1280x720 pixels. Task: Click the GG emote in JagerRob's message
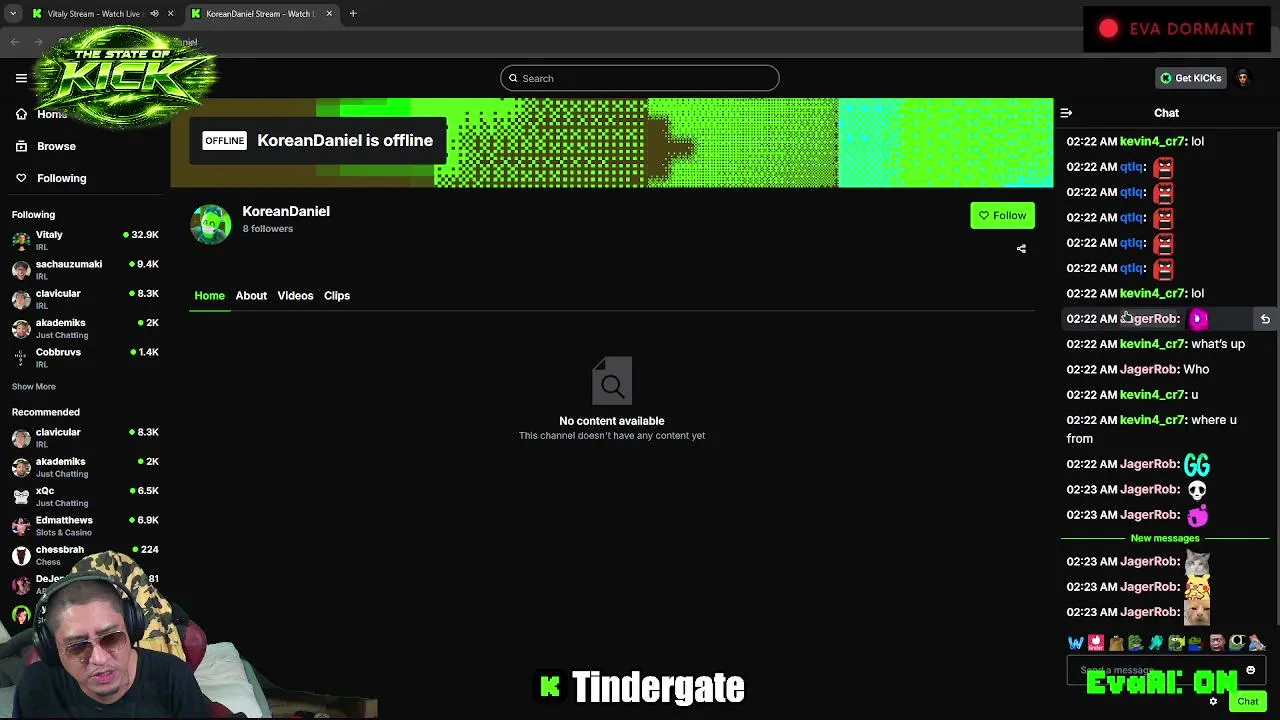pos(1197,464)
